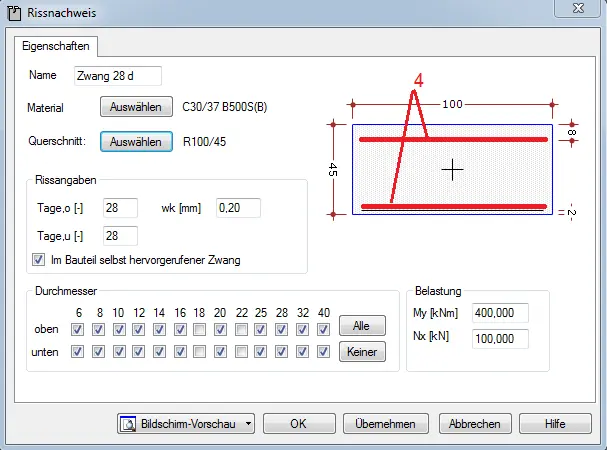Screen dimensions: 607x450
Task: Toggle unten diameter 40 checkbox
Action: click(323, 352)
